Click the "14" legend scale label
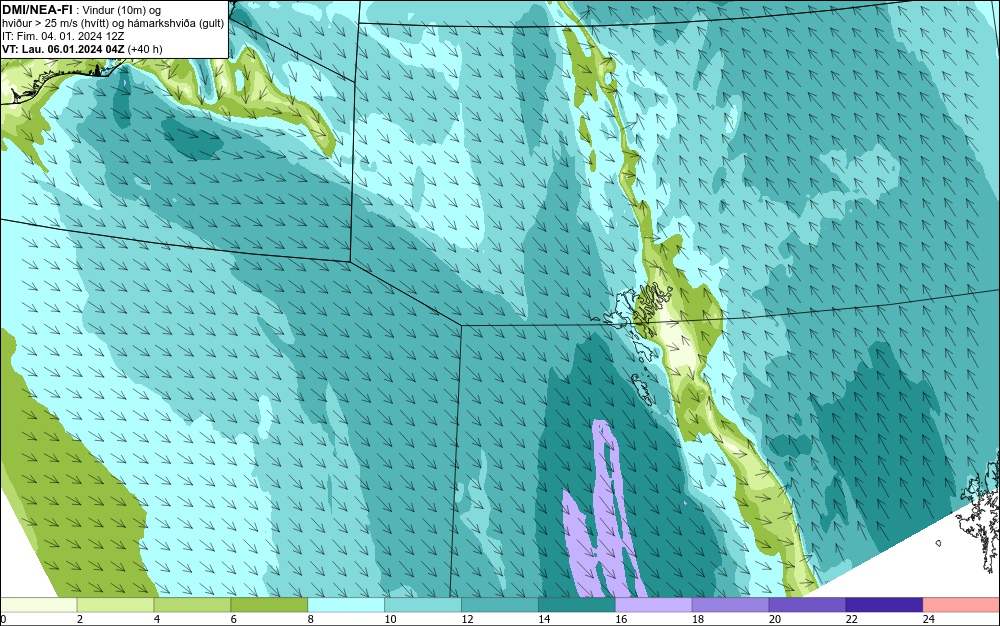 pyautogui.click(x=544, y=619)
